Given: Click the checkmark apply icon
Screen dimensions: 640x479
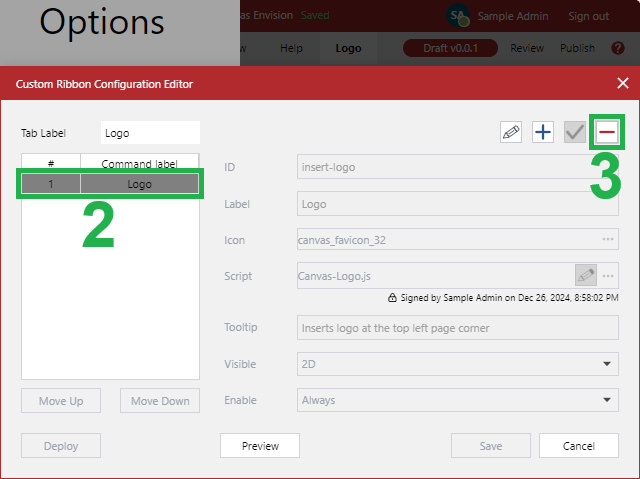Looking at the screenshot, I should (x=574, y=133).
